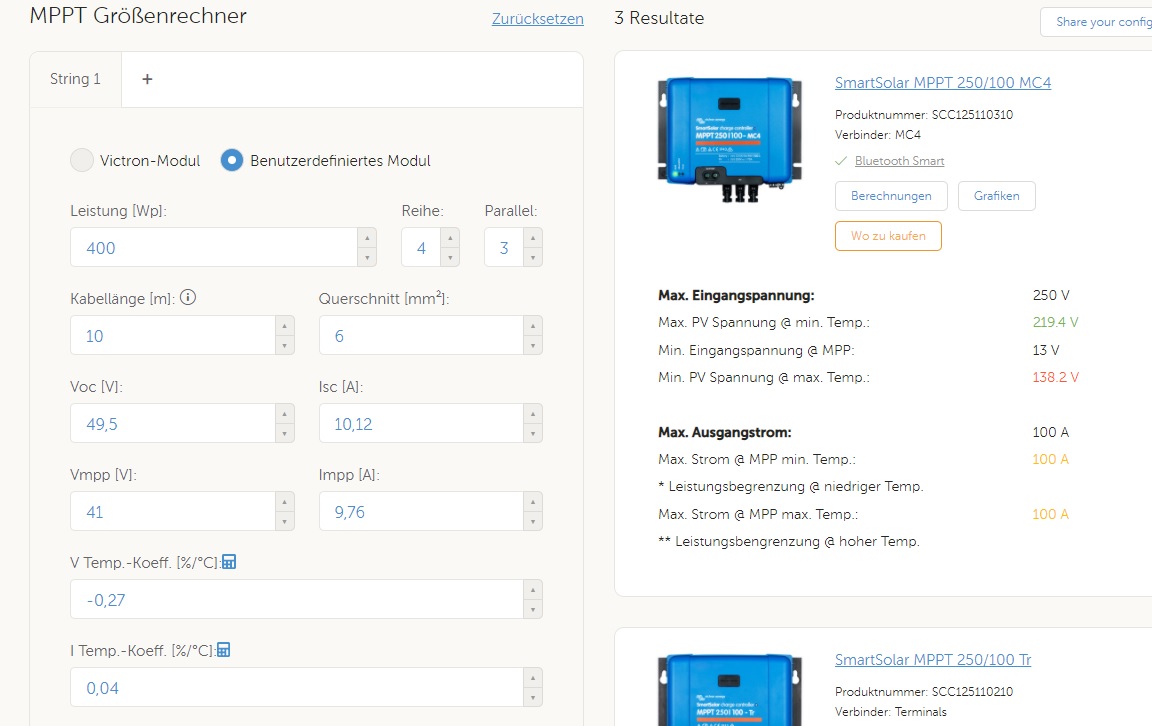This screenshot has width=1152, height=726.
Task: Click the Berechnungen button
Action: 891,196
